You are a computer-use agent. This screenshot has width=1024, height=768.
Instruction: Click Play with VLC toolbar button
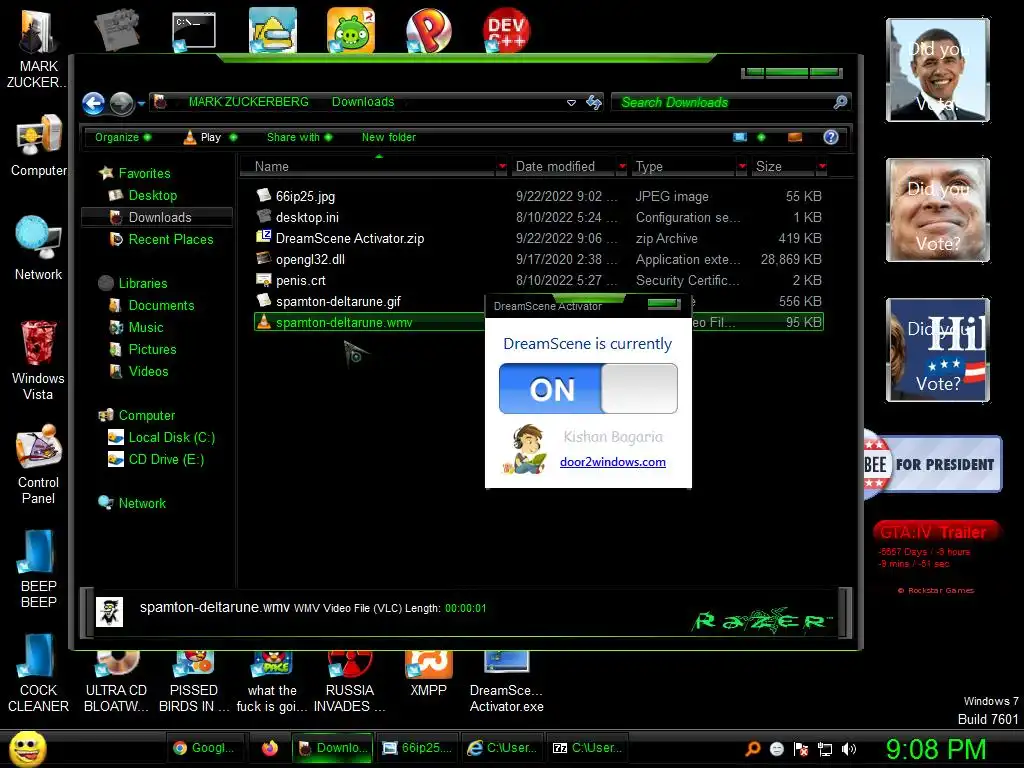(203, 137)
